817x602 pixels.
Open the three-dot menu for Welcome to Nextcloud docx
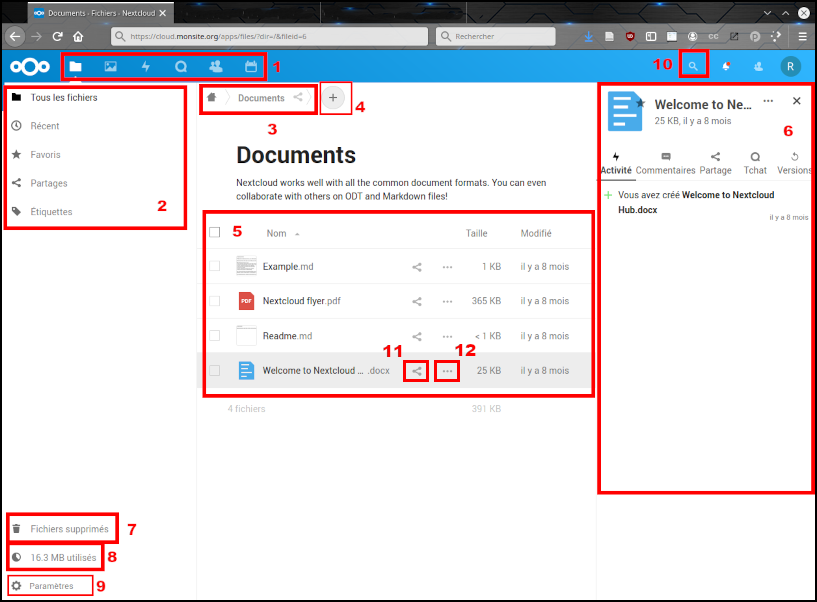[447, 371]
